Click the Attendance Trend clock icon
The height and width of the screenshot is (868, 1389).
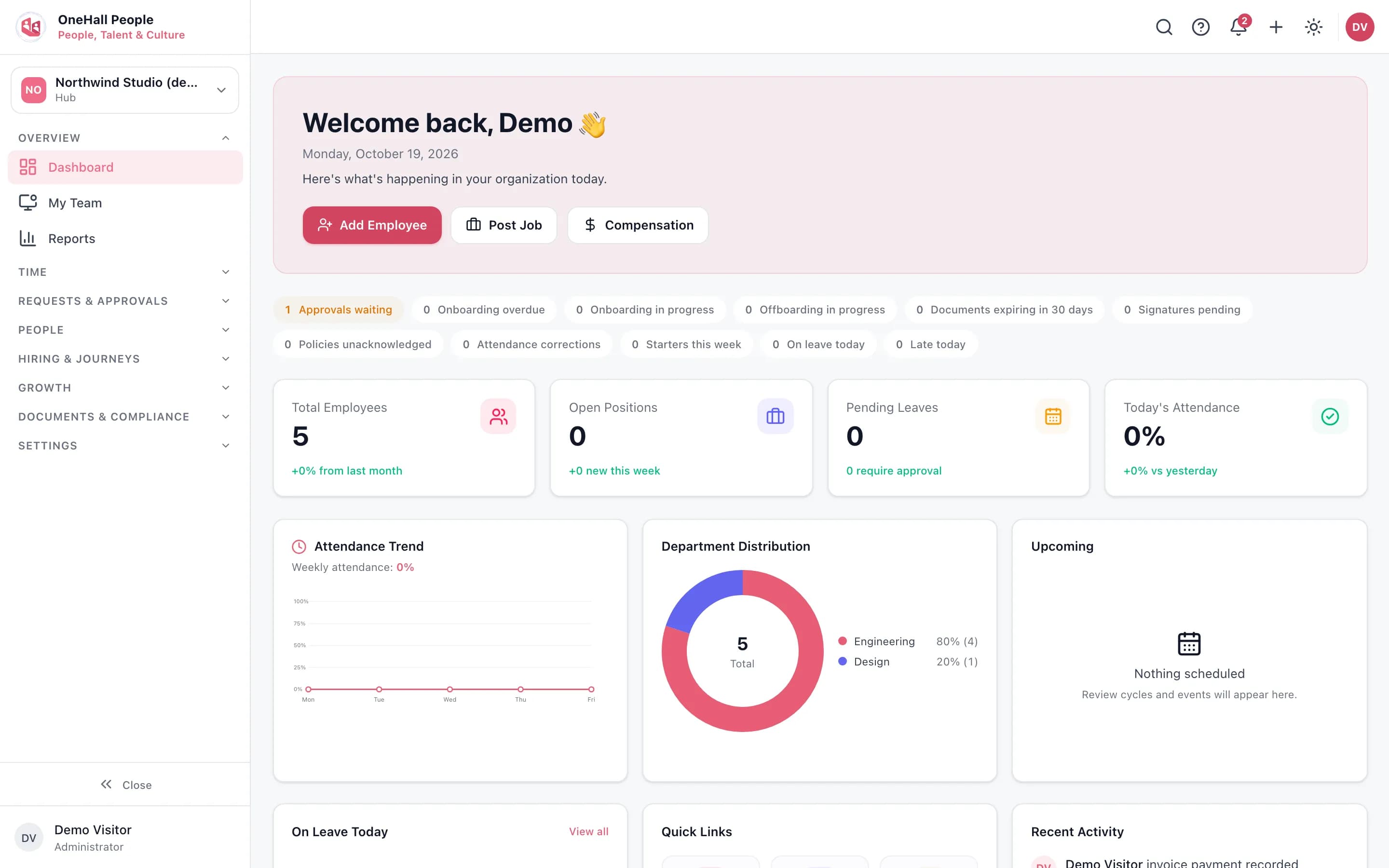pyautogui.click(x=299, y=546)
